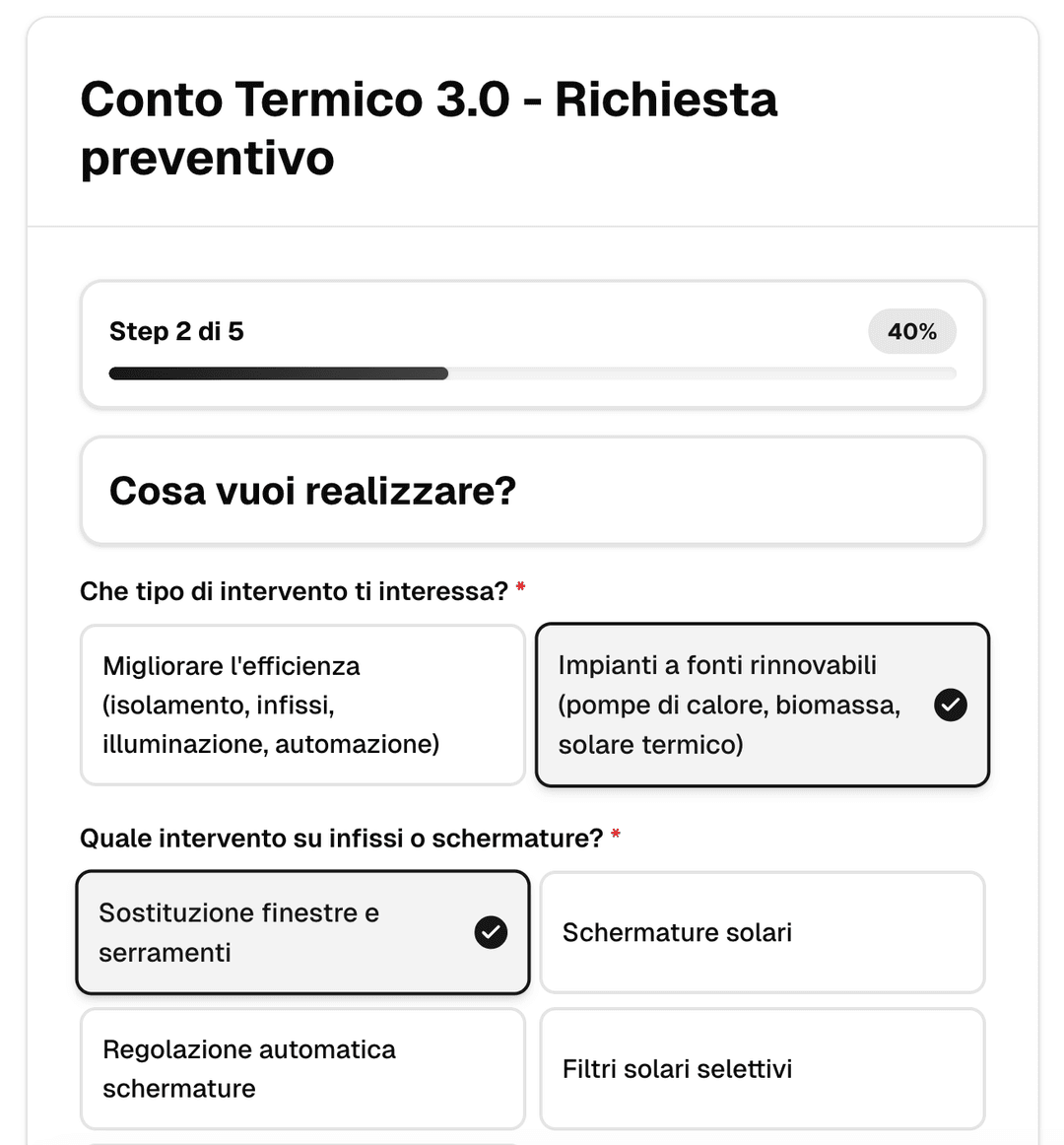
Task: Click the Step progress panel container
Action: point(533,344)
